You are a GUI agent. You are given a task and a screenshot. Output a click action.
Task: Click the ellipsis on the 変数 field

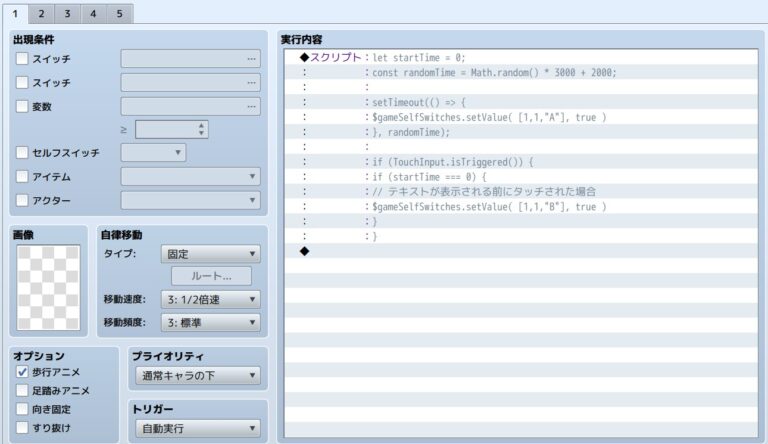[x=251, y=106]
